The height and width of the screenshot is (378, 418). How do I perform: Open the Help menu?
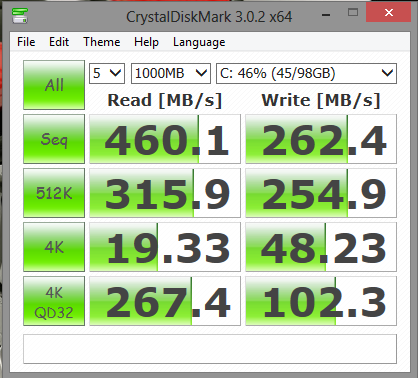tap(146, 42)
